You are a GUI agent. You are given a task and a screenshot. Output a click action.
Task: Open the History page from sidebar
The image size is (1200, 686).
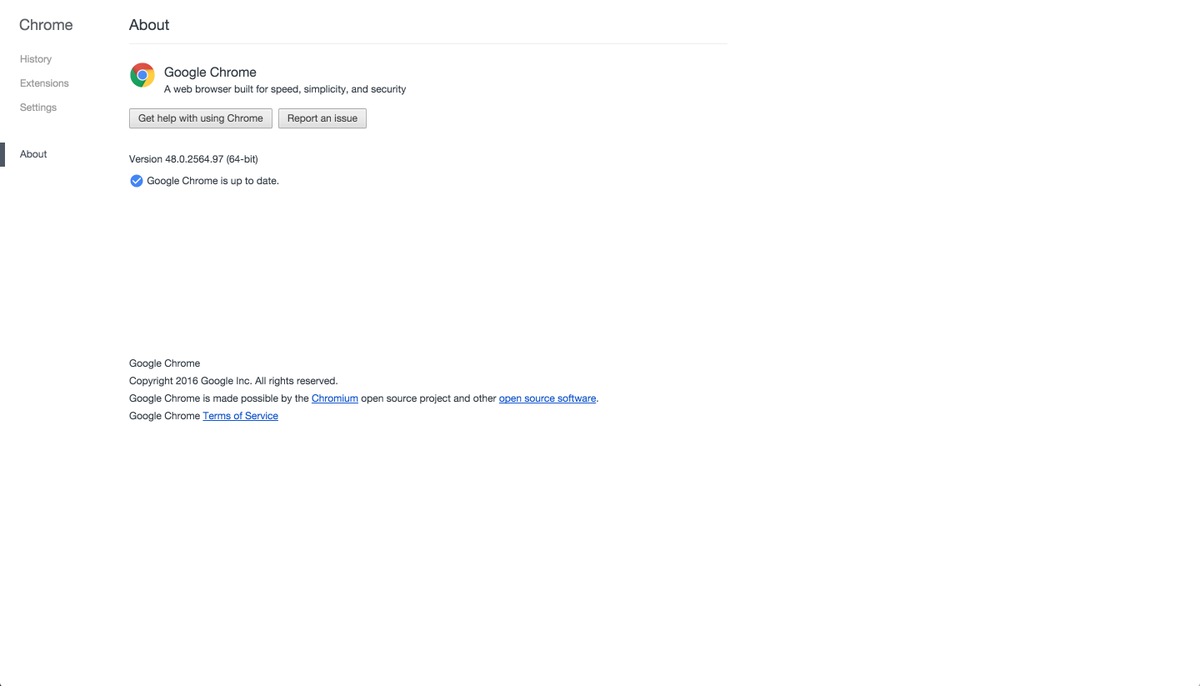[x=36, y=59]
